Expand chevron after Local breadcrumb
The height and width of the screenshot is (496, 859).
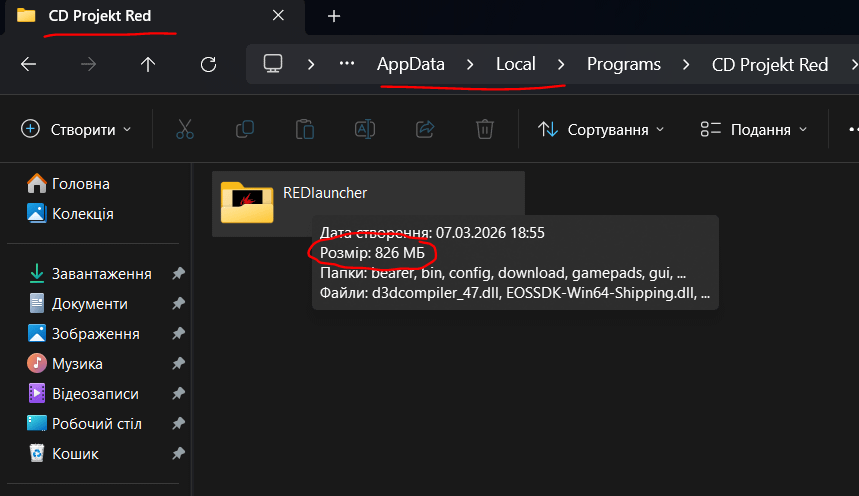coord(560,65)
